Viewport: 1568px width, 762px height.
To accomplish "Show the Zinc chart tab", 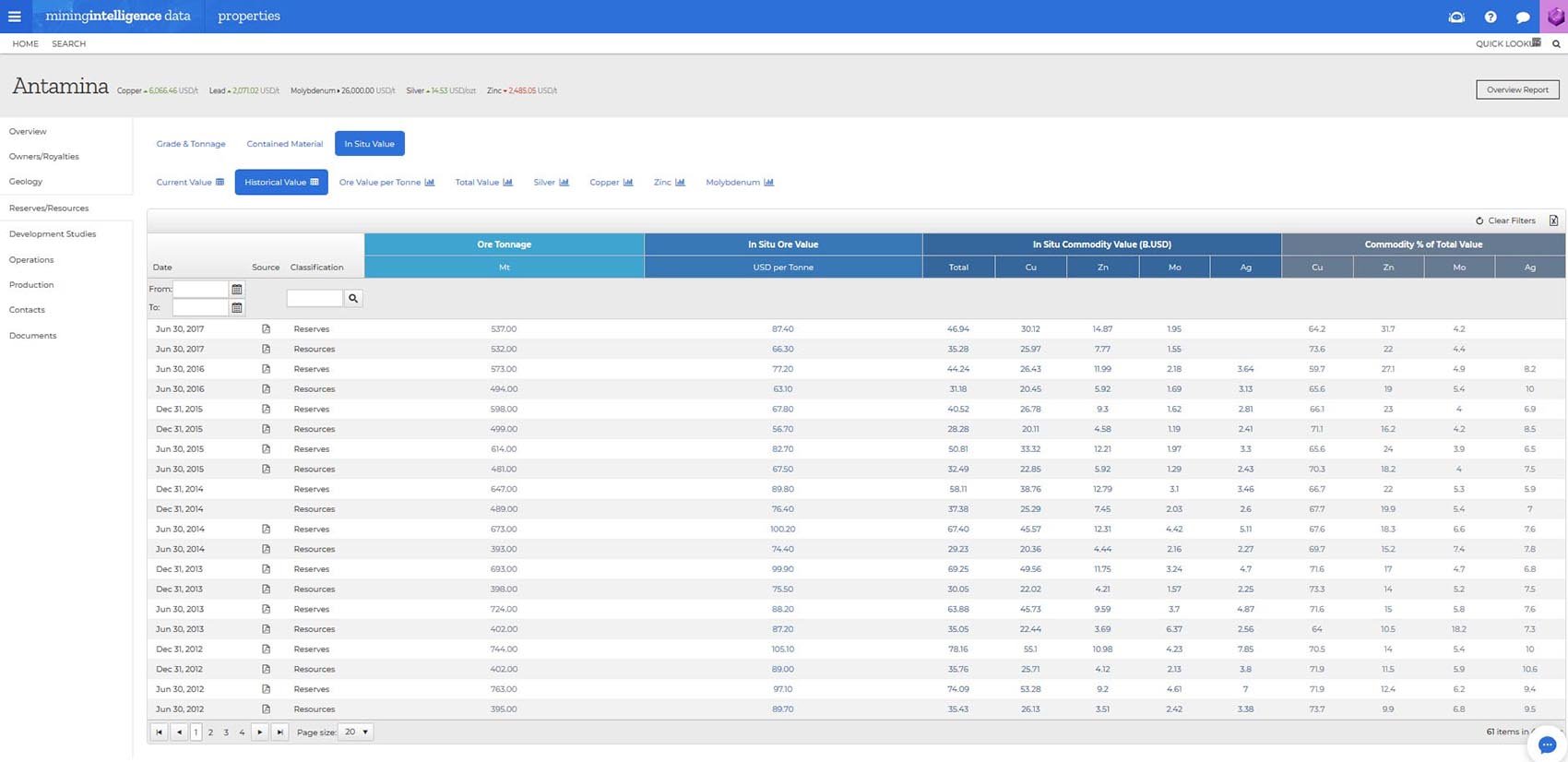I will click(x=670, y=183).
